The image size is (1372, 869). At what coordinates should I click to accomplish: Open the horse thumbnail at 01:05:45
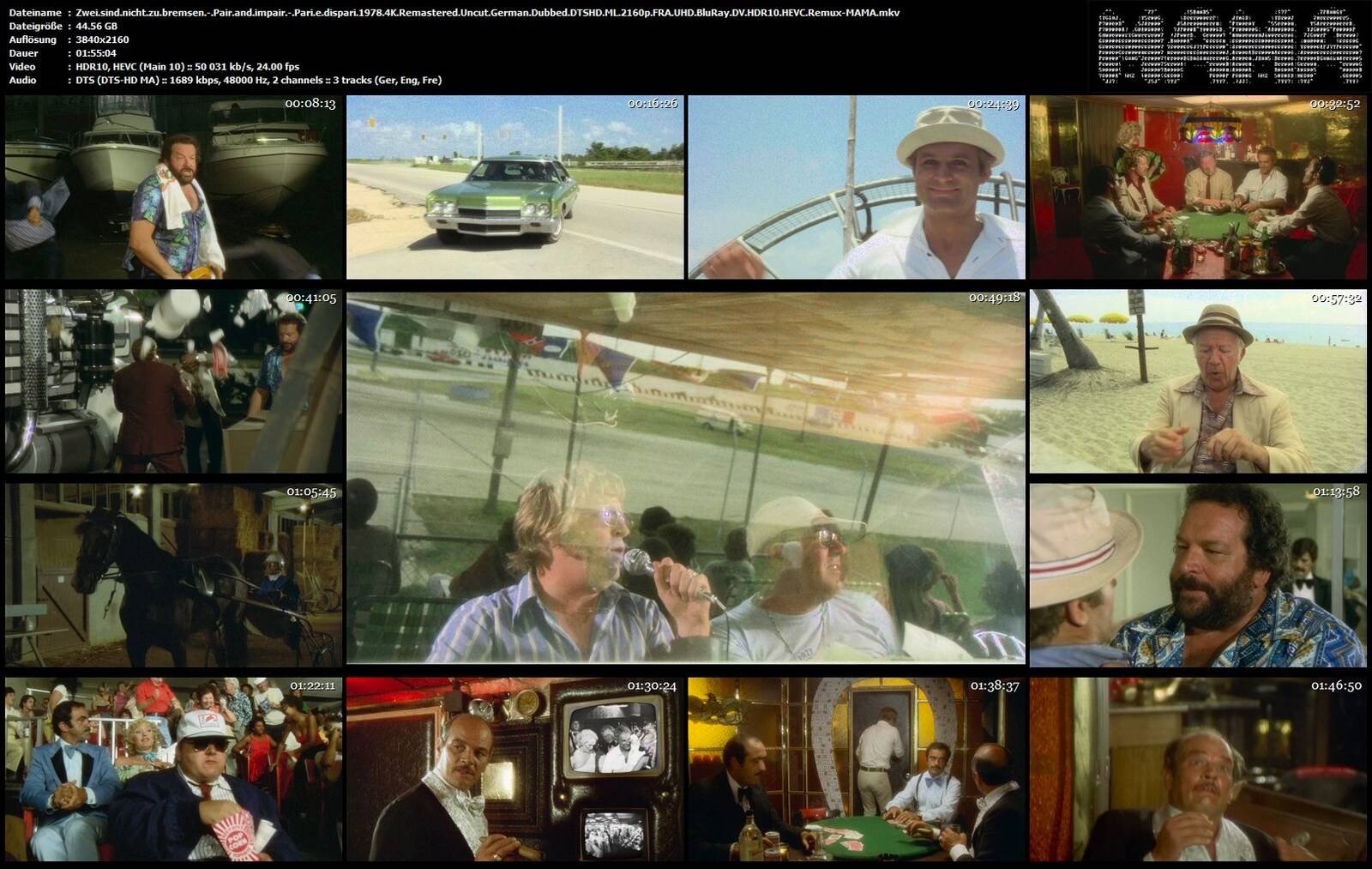tap(173, 575)
